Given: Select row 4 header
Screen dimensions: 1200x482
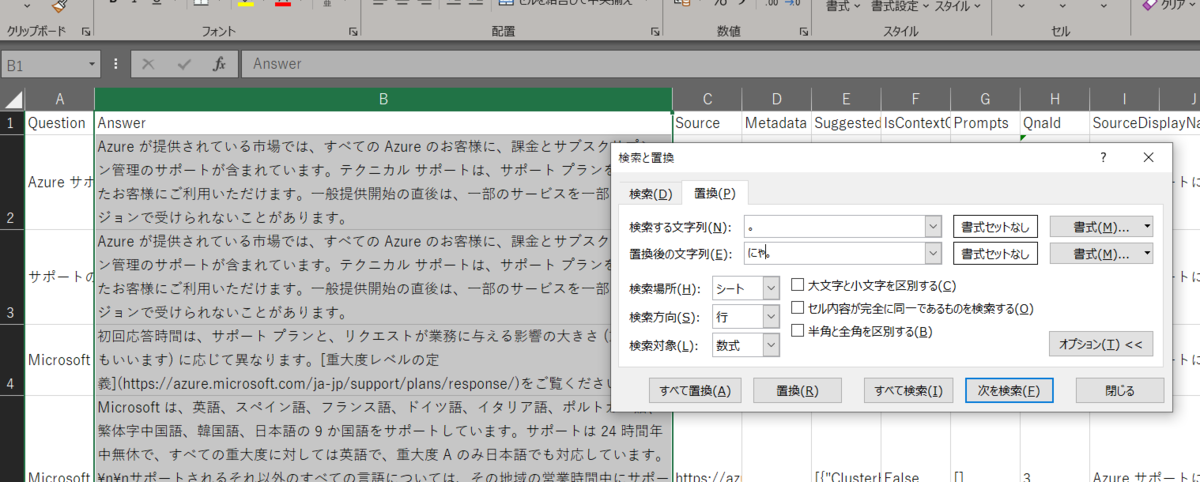Looking at the screenshot, I should tap(12, 359).
